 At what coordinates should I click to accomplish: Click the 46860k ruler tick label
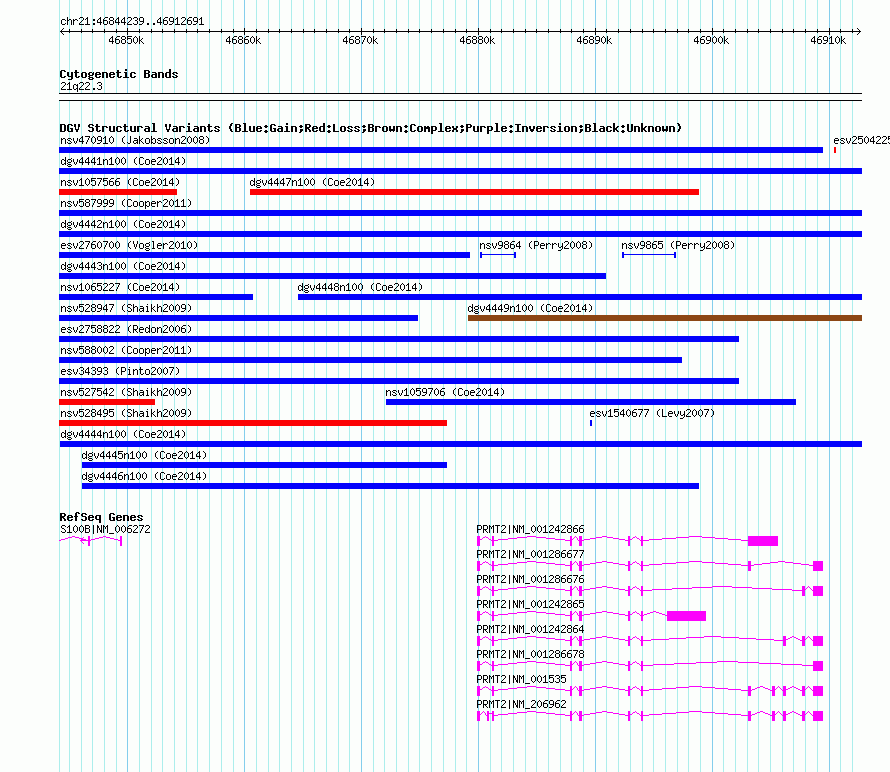point(243,40)
